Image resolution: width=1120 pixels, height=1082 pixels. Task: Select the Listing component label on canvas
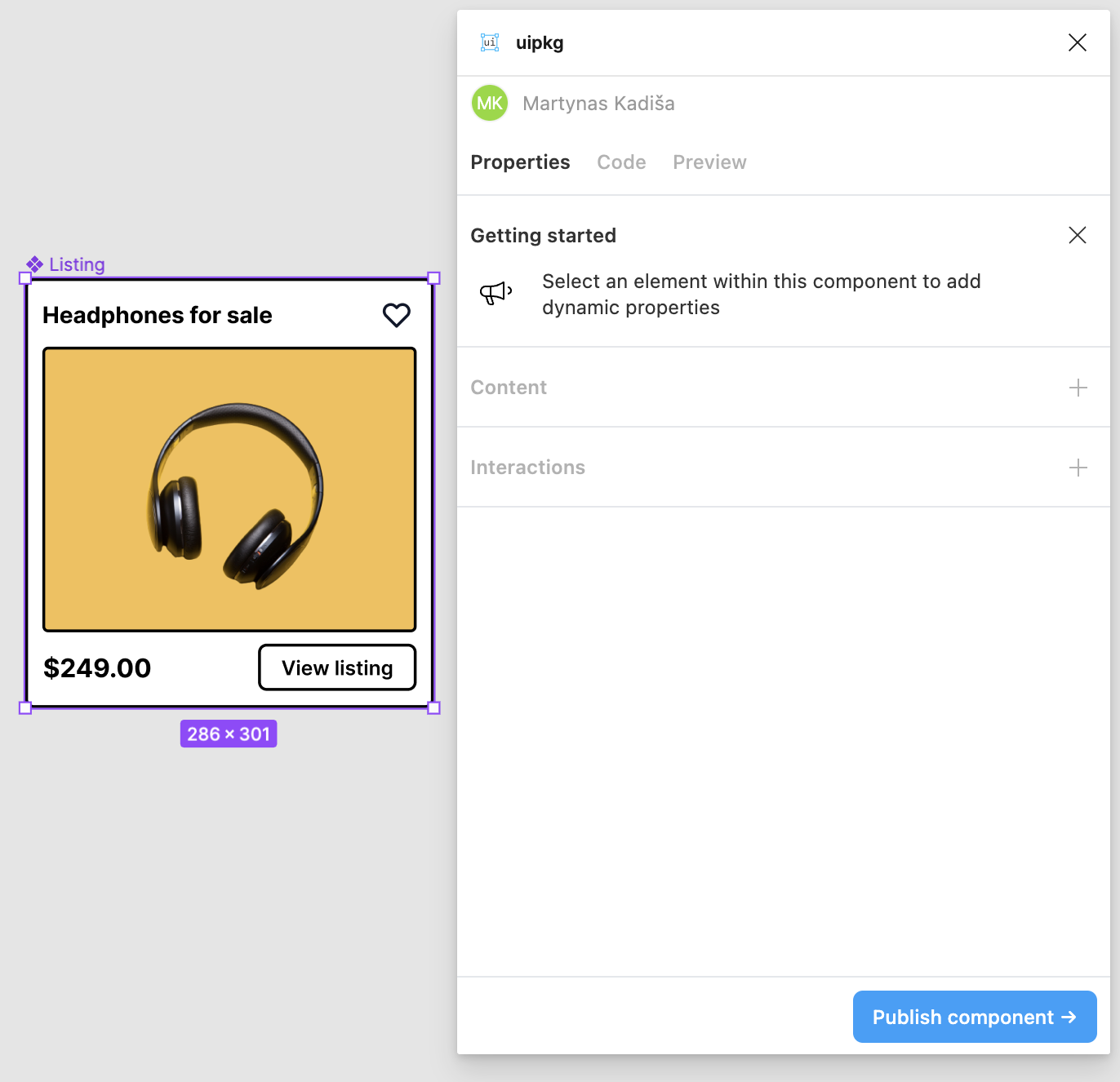point(77,264)
